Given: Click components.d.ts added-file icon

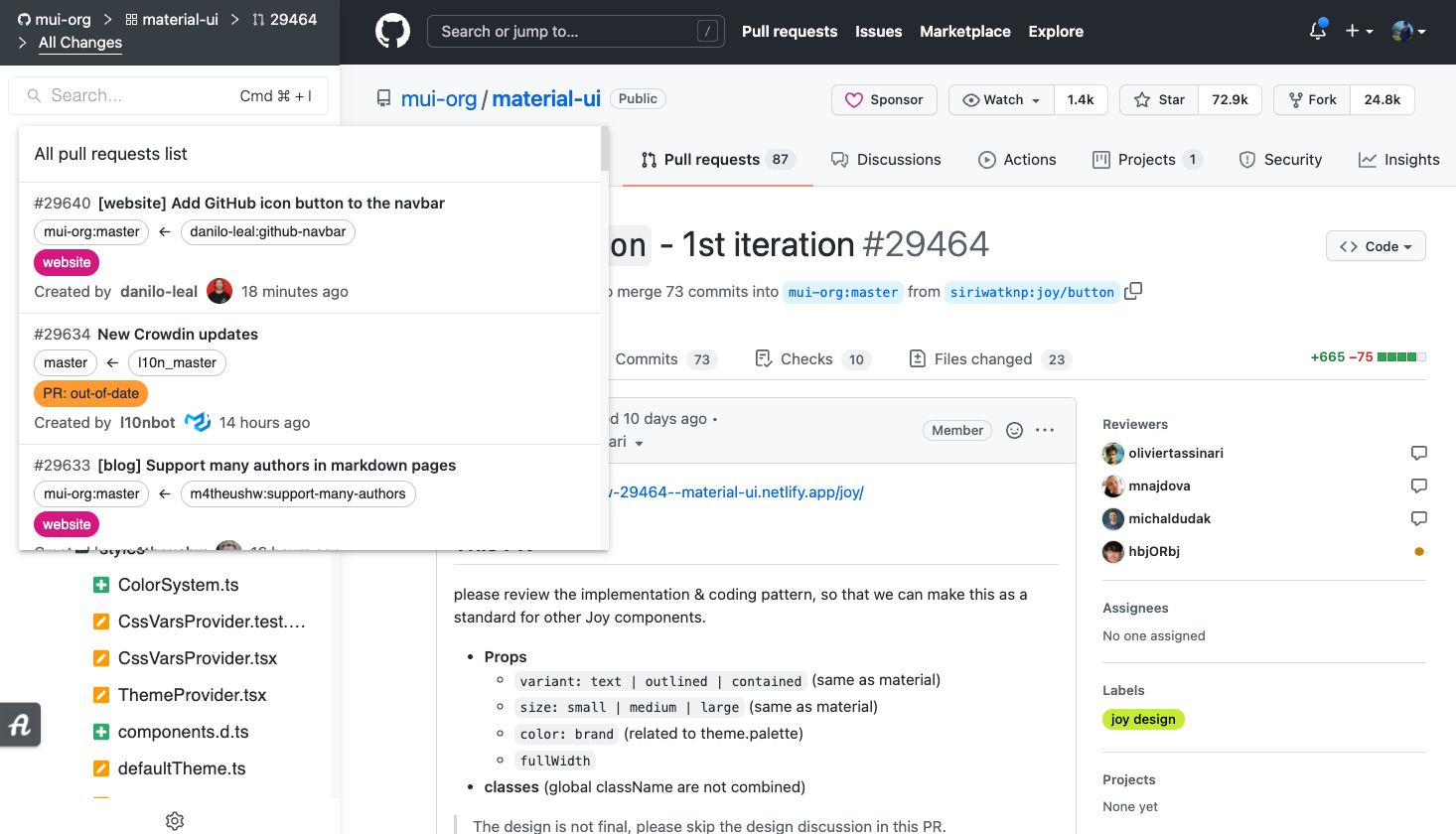Looking at the screenshot, I should (101, 732).
